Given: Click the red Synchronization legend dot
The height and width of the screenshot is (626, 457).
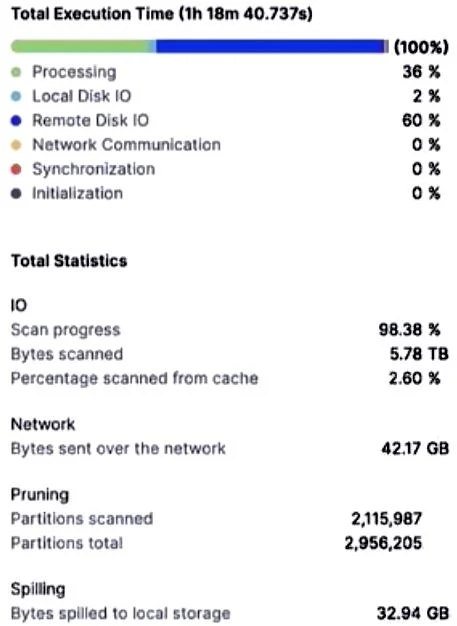Looking at the screenshot, I should pyautogui.click(x=16, y=169).
